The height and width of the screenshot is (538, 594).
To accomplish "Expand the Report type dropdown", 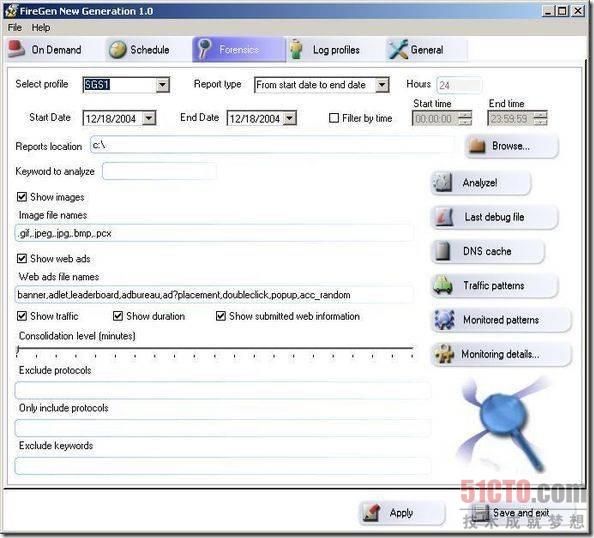I will pos(382,85).
